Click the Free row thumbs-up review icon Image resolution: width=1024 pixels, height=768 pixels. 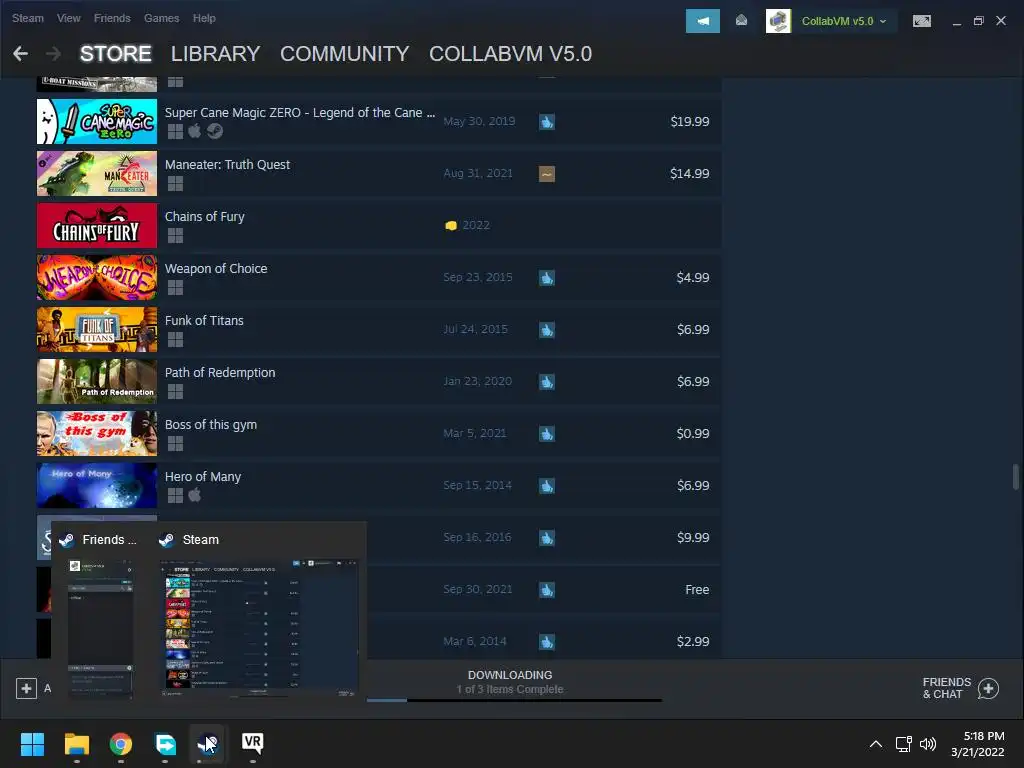coord(547,590)
